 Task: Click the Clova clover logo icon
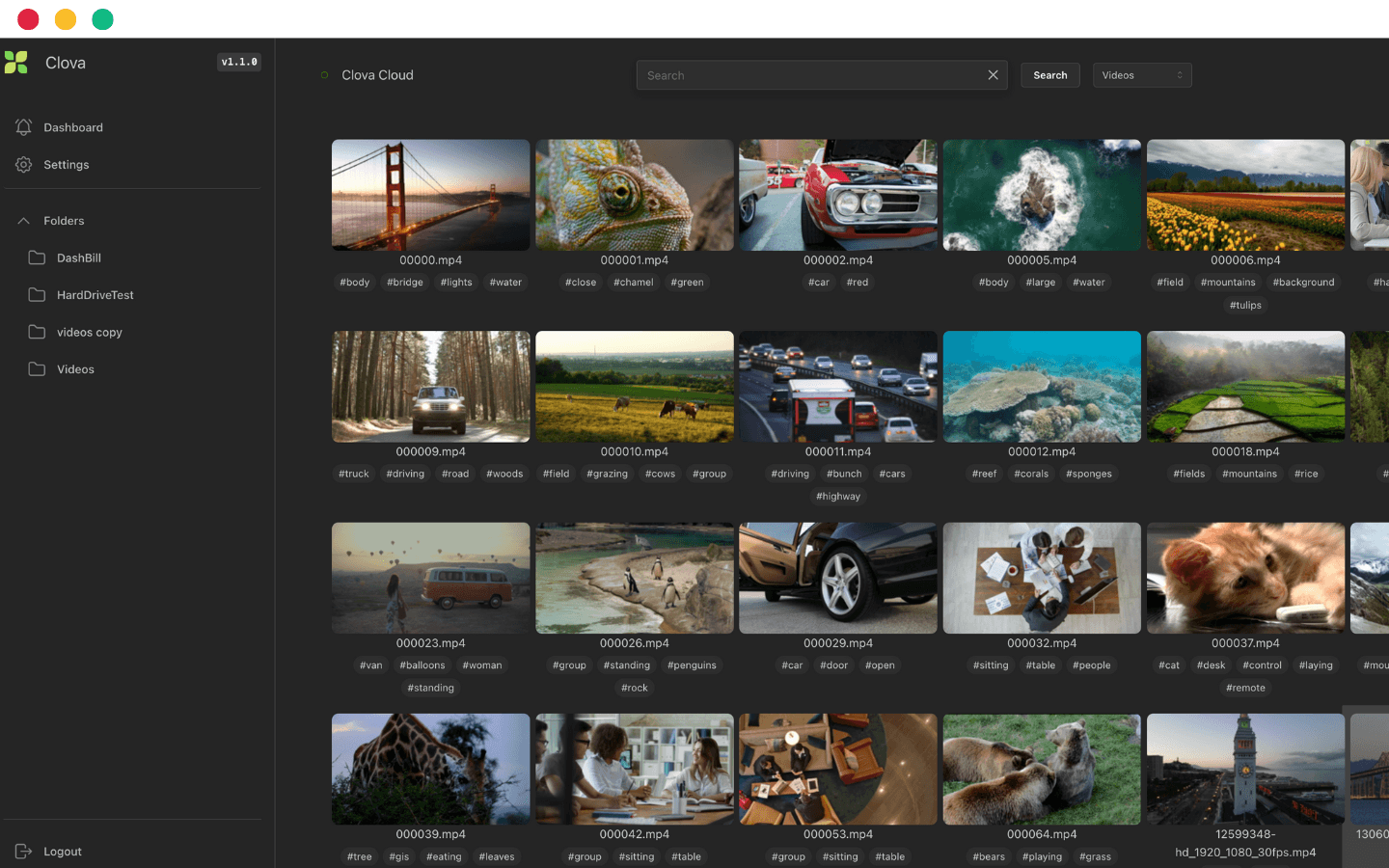pos(16,63)
